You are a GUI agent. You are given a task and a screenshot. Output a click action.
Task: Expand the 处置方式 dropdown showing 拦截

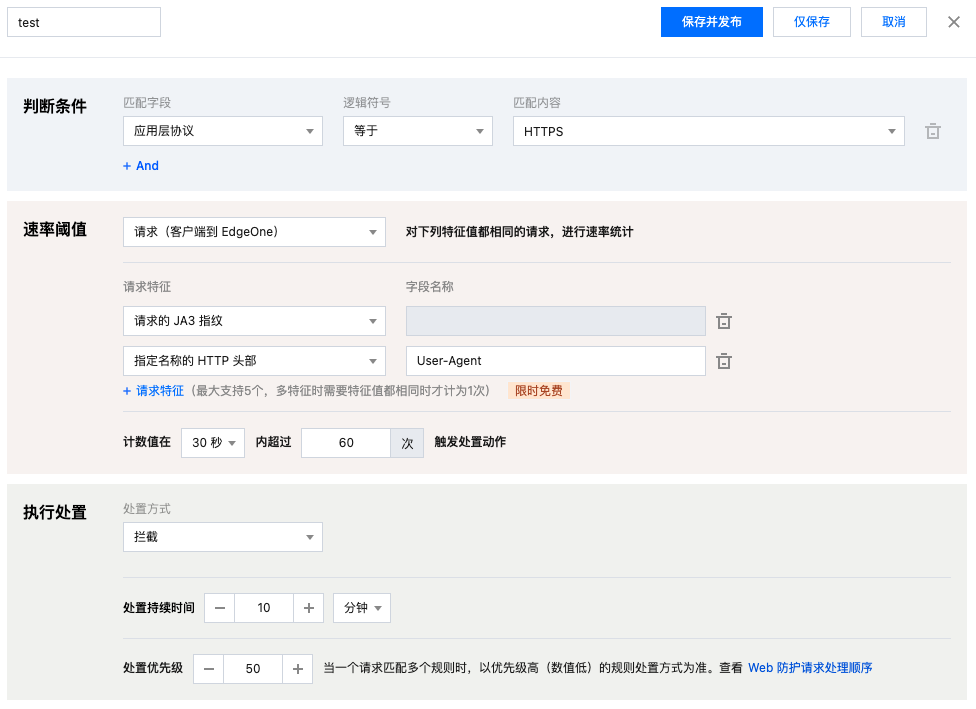click(x=222, y=537)
